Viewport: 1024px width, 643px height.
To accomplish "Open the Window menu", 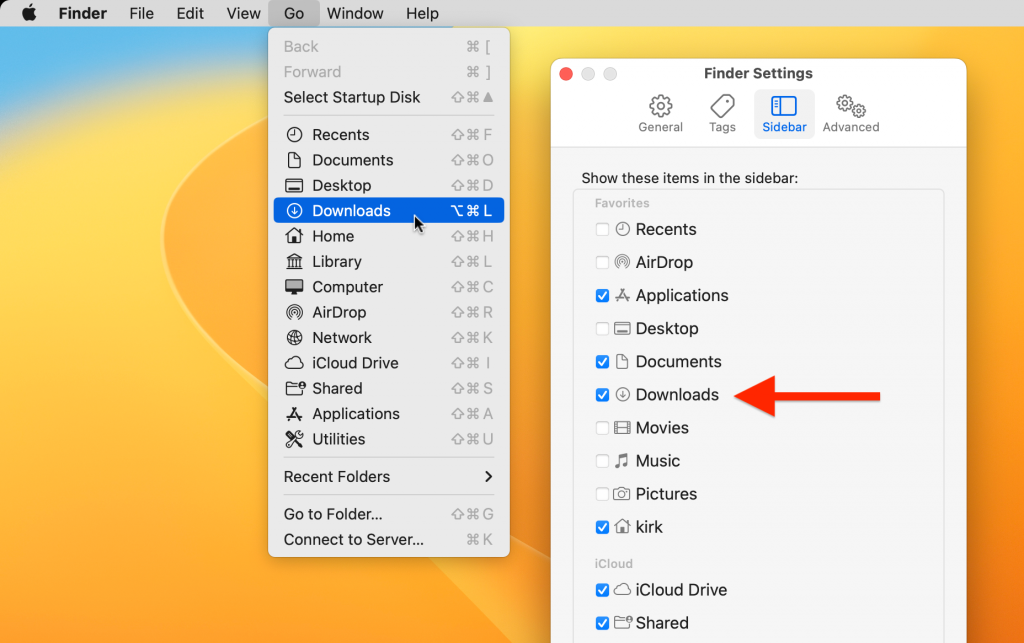I will [x=355, y=13].
